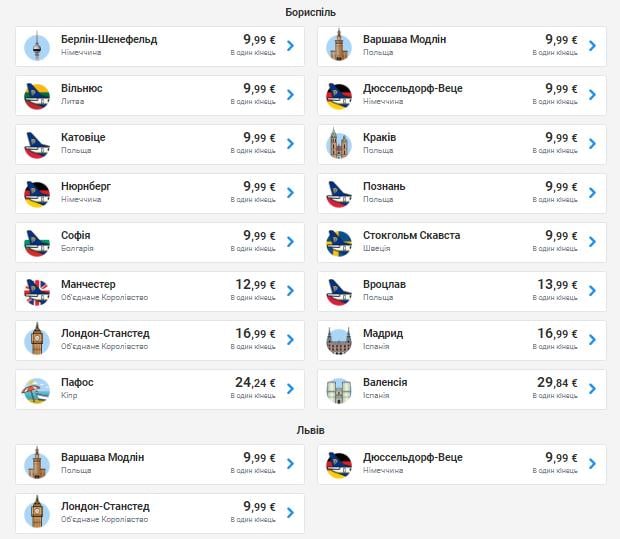Click the Софія Bulgarian flag plane icon
620x539 pixels.
point(37,242)
